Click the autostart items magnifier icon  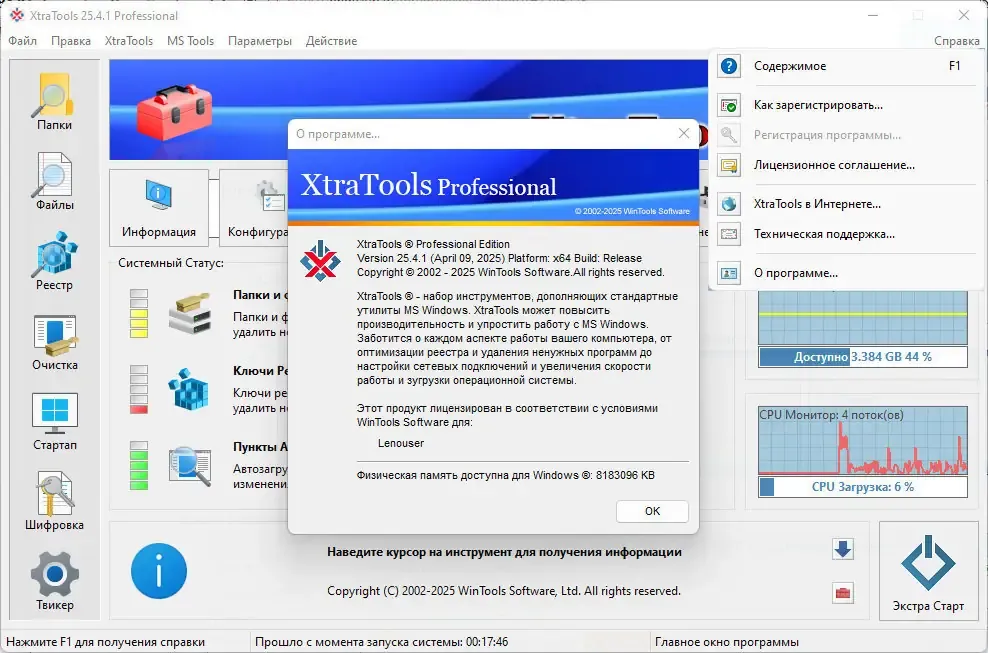click(x=189, y=466)
